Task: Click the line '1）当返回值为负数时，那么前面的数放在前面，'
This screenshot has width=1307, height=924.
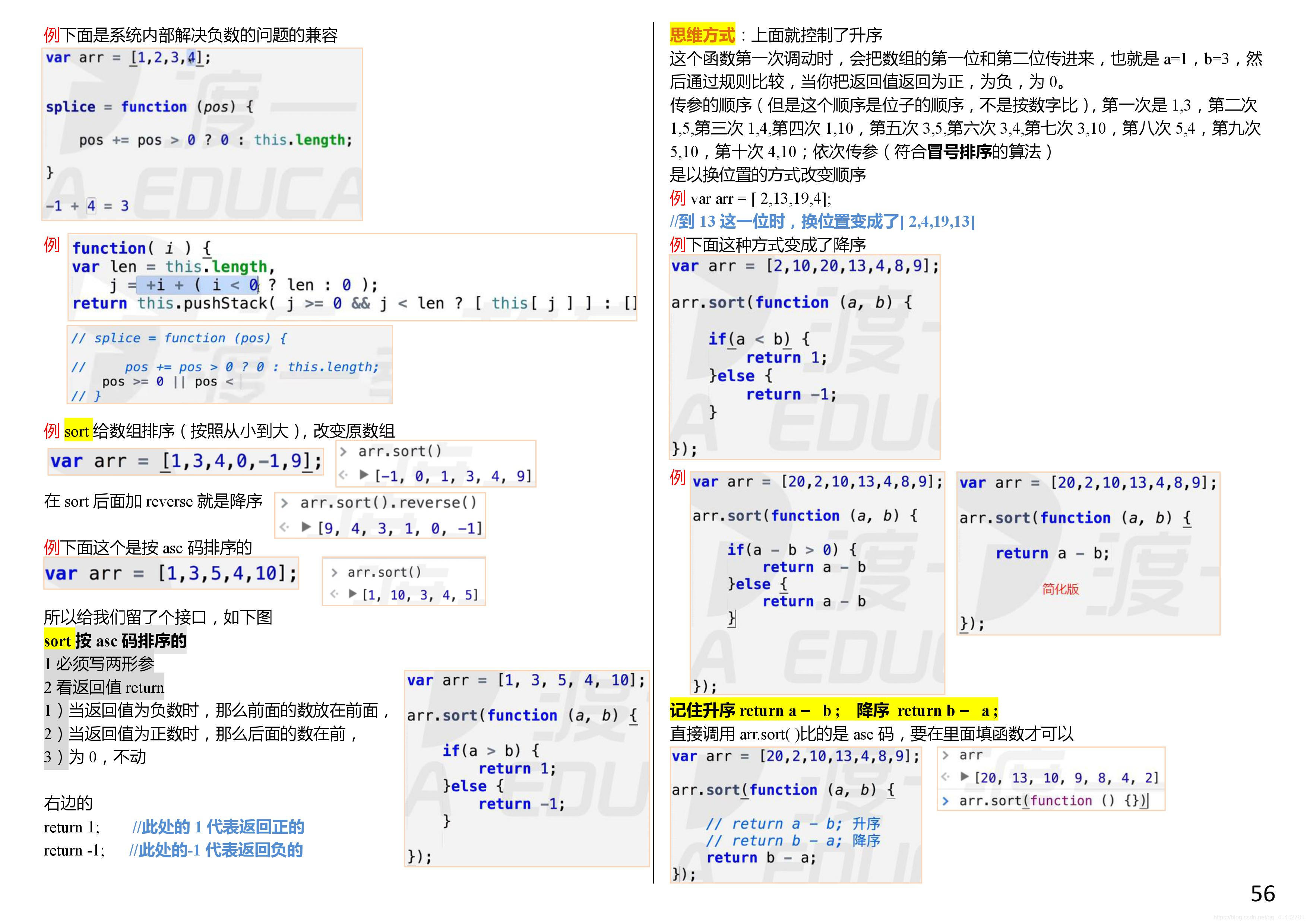Action: point(218,711)
